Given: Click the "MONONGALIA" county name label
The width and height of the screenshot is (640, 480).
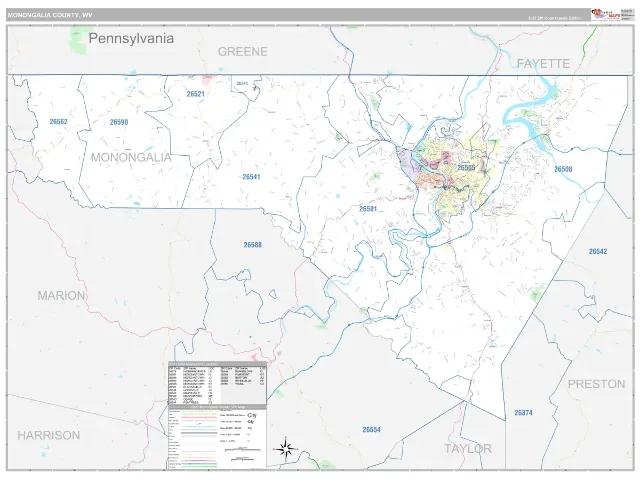Looking at the screenshot, I should tap(131, 158).
